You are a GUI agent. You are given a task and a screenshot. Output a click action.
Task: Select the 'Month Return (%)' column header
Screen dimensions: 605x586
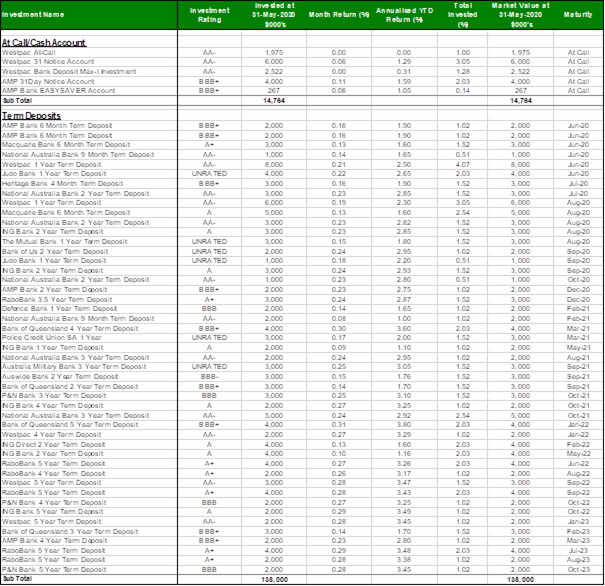click(339, 15)
